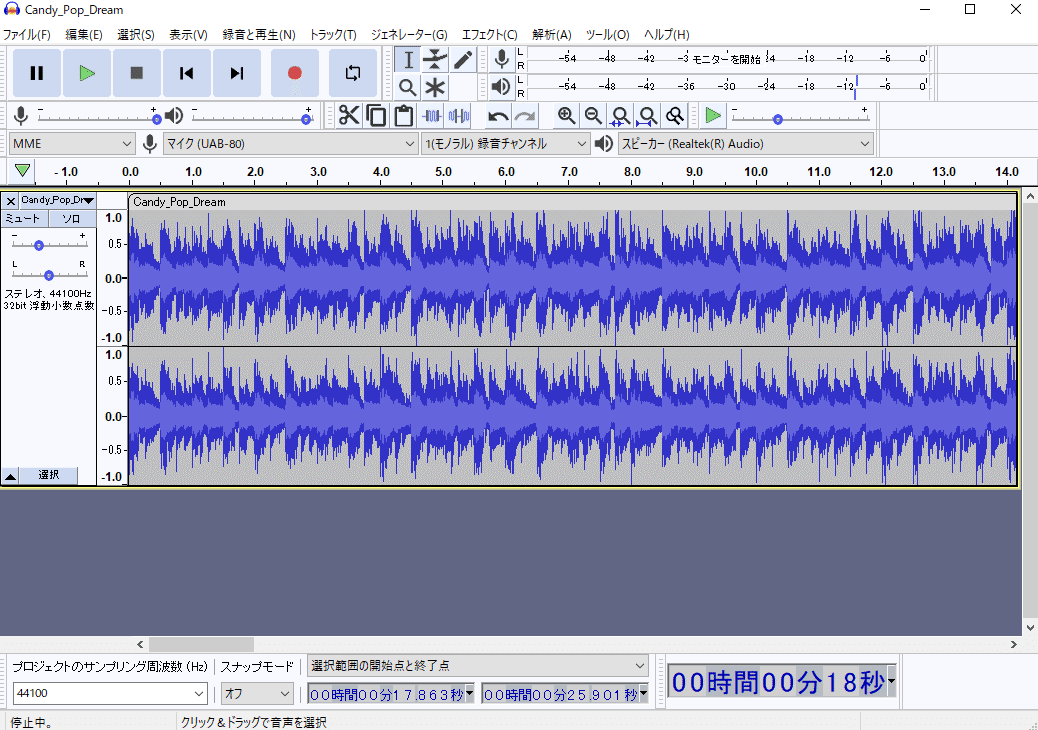Image resolution: width=1038 pixels, height=730 pixels.
Task: Open the 選択(S) menu
Action: [136, 34]
